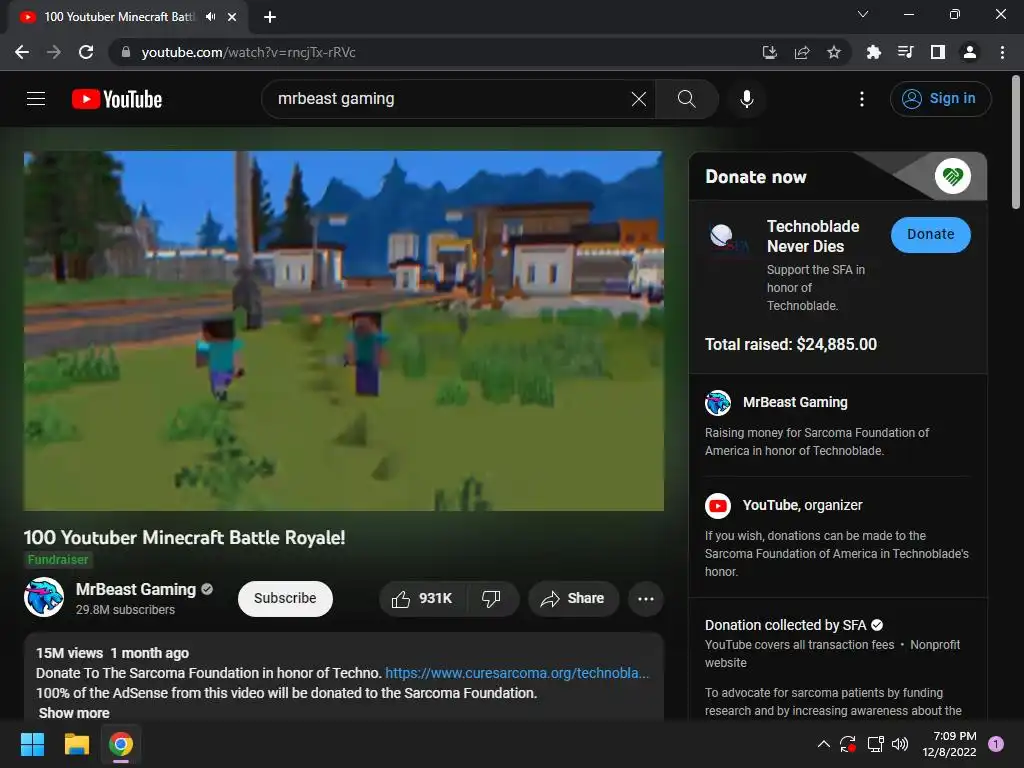Viewport: 1024px width, 768px height.
Task: Open the curesarcoma.org link in description
Action: pos(517,673)
